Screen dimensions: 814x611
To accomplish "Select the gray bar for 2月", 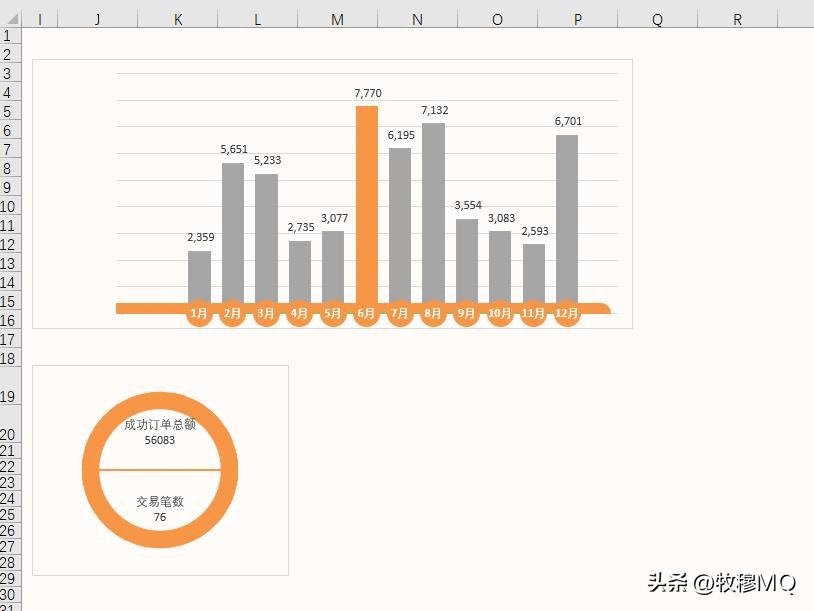I will (x=231, y=230).
